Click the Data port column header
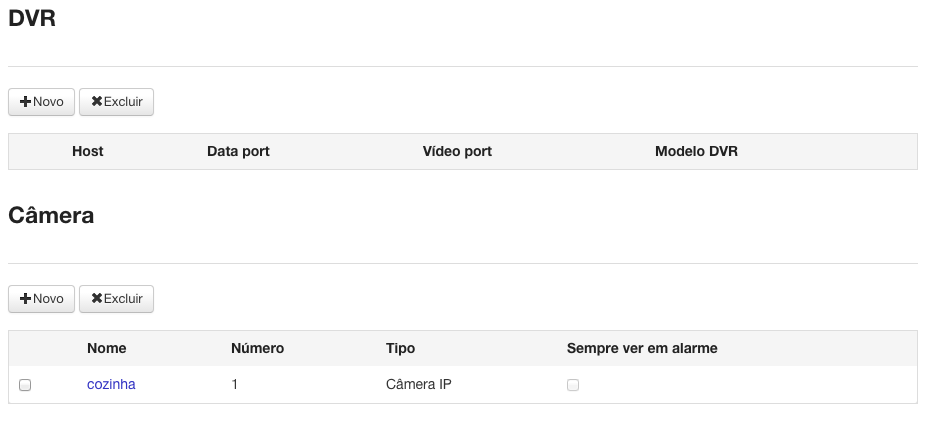Screen dimensions: 937x426 238,151
